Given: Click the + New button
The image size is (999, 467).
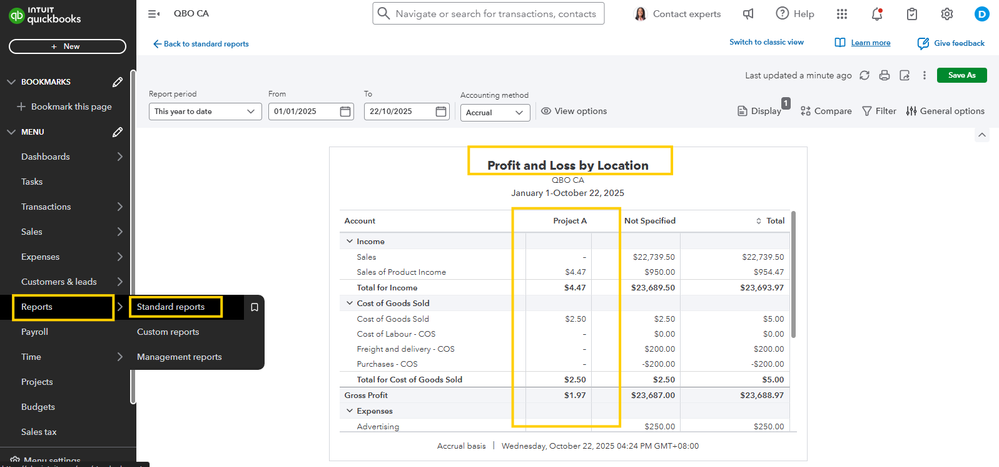Looking at the screenshot, I should 68,47.
